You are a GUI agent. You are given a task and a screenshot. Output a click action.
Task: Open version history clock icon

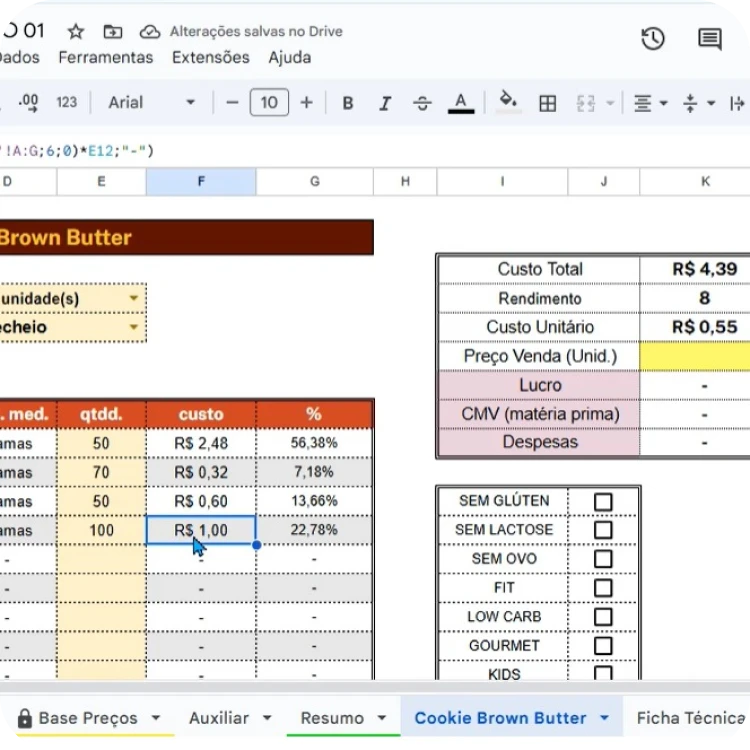click(x=653, y=38)
